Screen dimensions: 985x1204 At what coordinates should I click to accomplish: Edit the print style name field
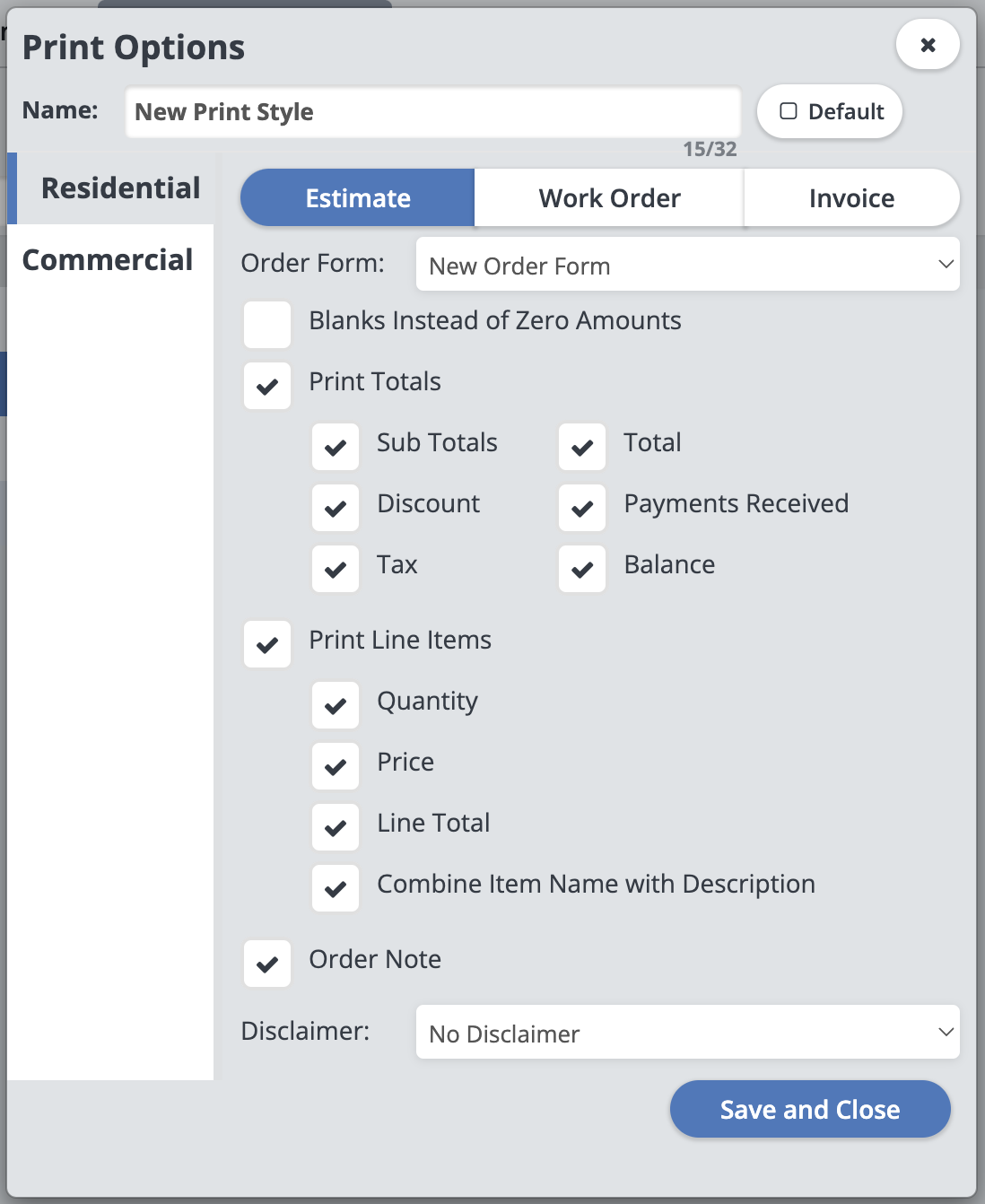pyautogui.click(x=432, y=111)
